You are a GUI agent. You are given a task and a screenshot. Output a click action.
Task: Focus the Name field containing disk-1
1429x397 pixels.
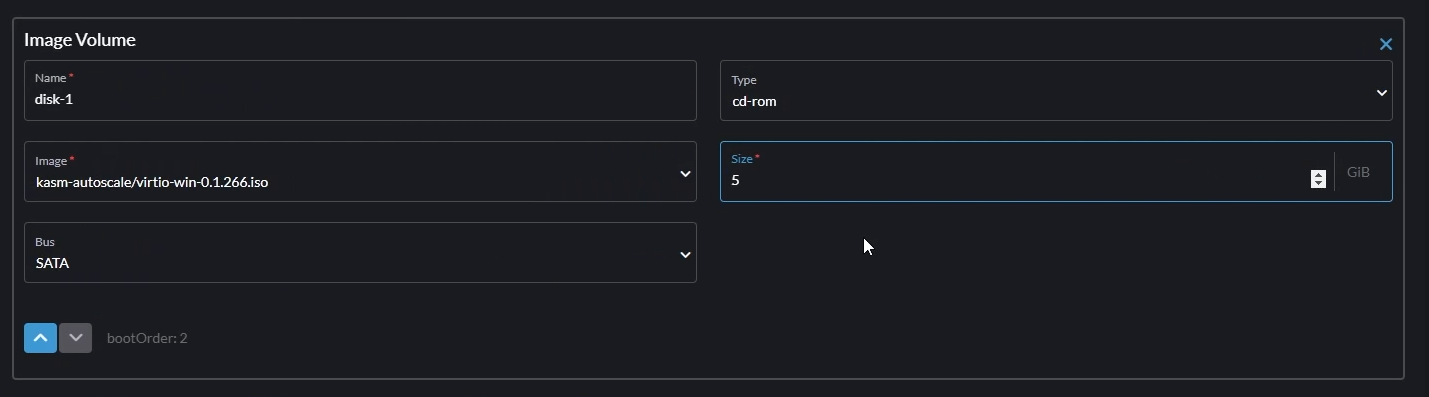tap(360, 91)
